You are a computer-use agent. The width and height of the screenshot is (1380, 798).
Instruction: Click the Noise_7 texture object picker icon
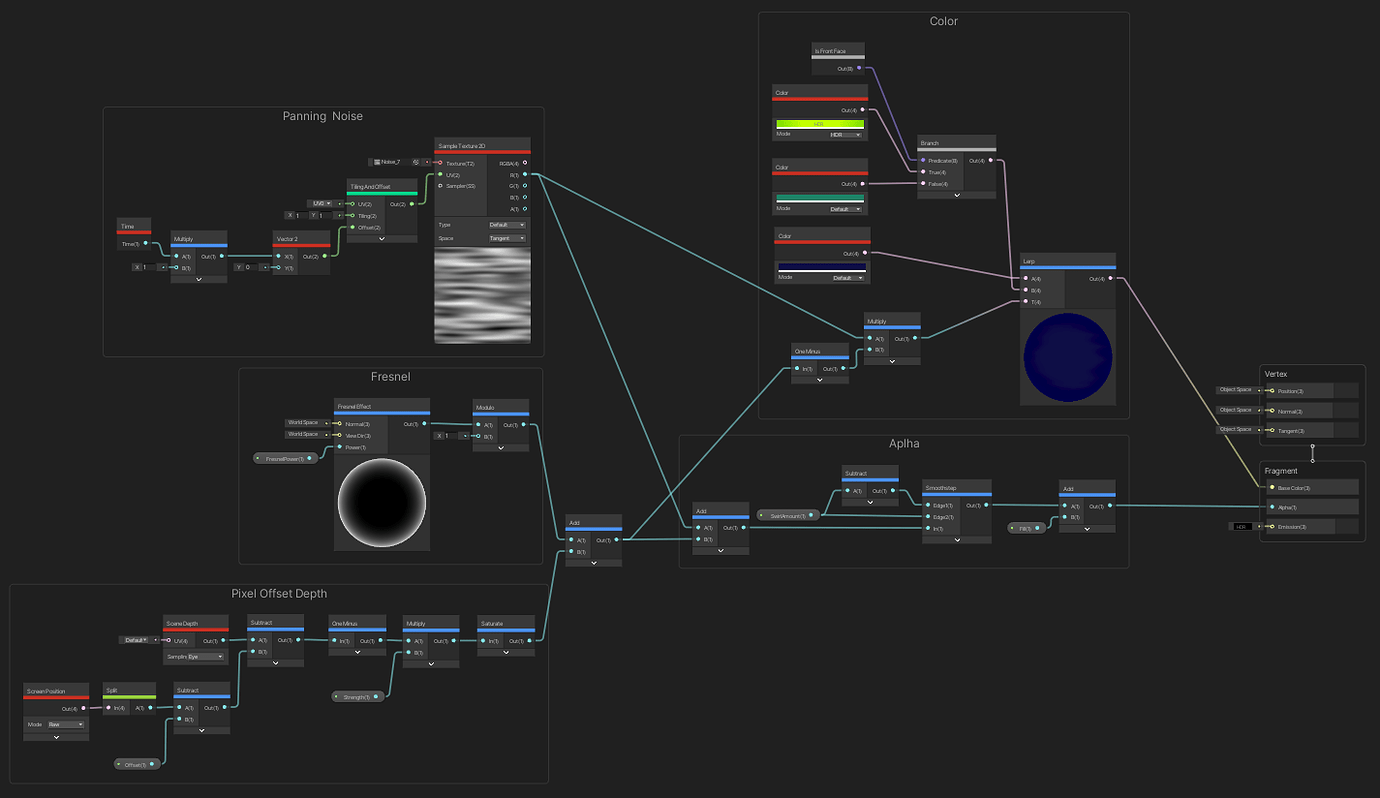pos(417,162)
